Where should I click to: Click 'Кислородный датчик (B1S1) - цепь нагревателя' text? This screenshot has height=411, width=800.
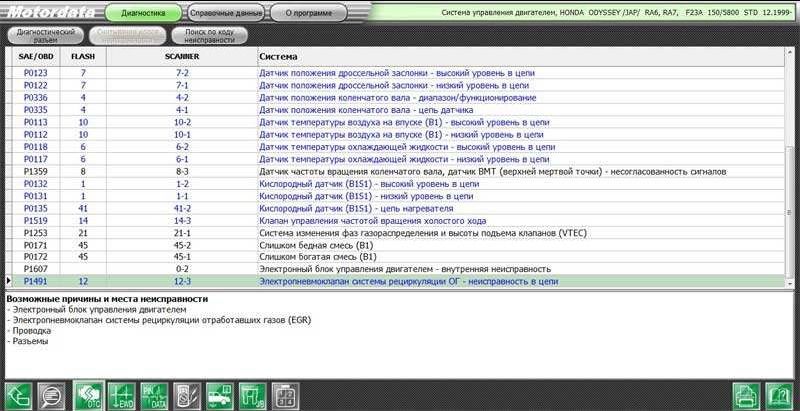(x=356, y=208)
